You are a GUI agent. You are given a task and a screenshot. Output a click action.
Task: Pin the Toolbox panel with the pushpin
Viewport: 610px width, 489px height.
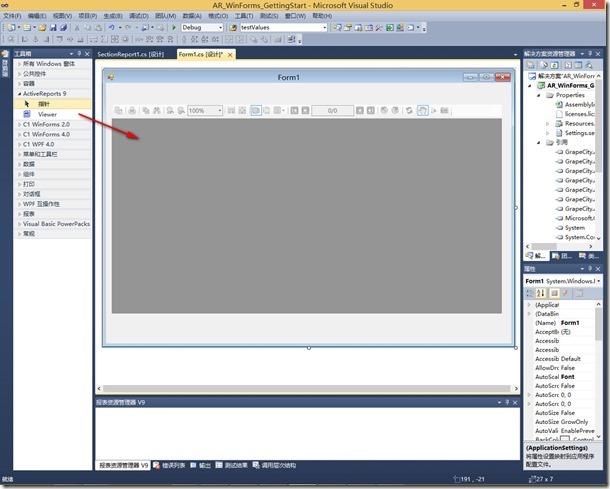click(79, 54)
